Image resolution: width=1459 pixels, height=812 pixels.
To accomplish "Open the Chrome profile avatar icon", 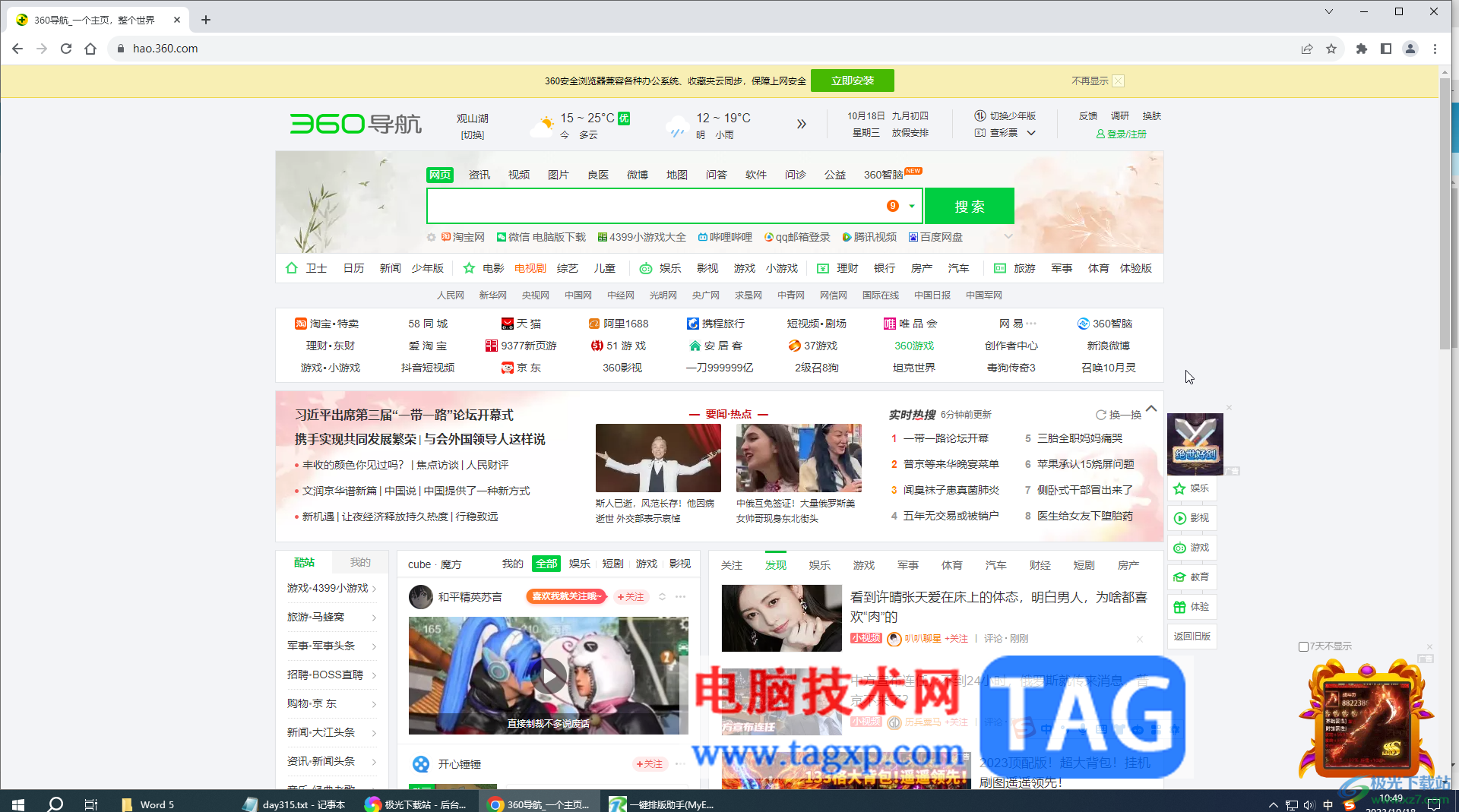I will [1410, 49].
